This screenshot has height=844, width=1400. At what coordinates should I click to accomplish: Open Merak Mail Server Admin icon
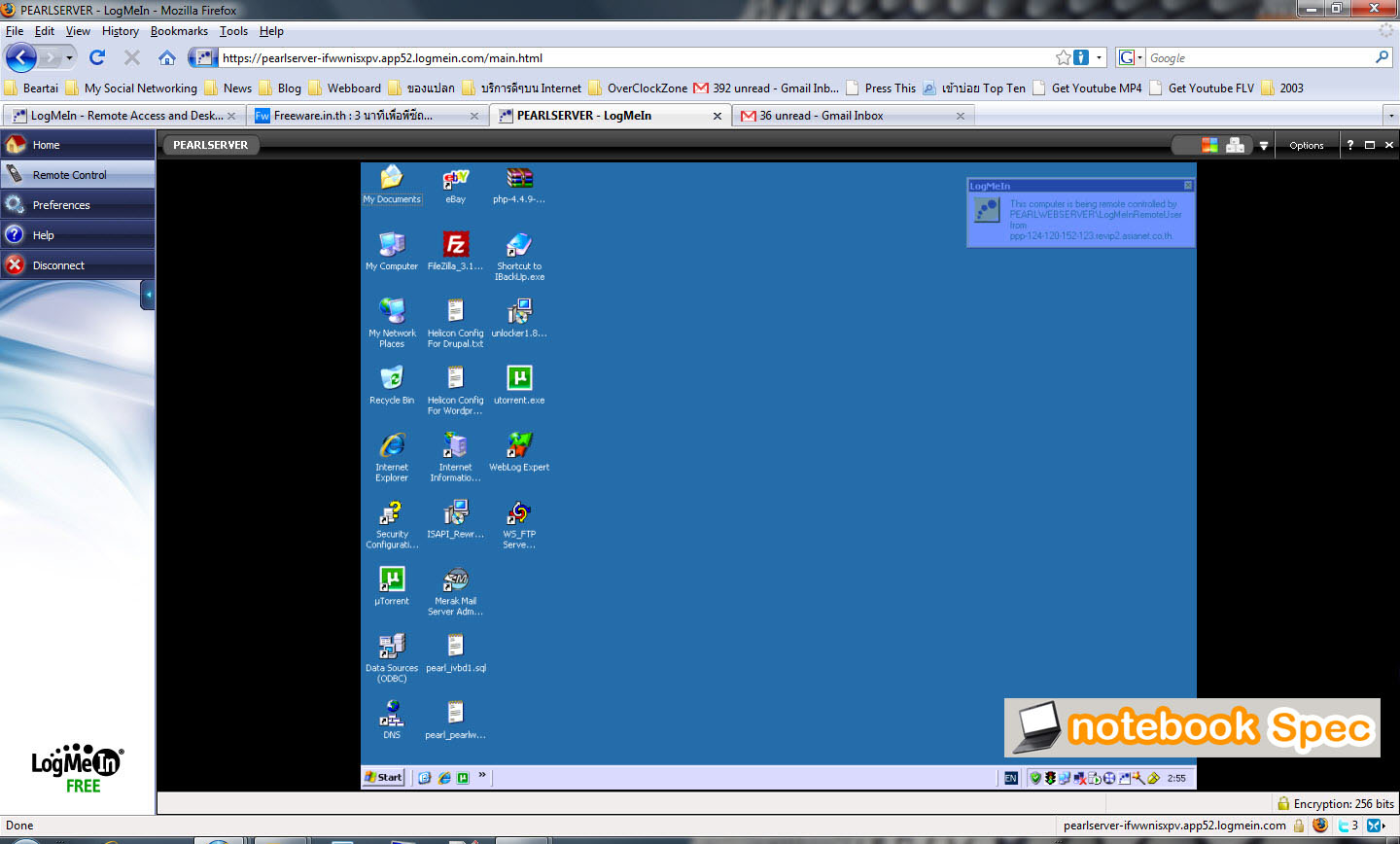pyautogui.click(x=455, y=580)
